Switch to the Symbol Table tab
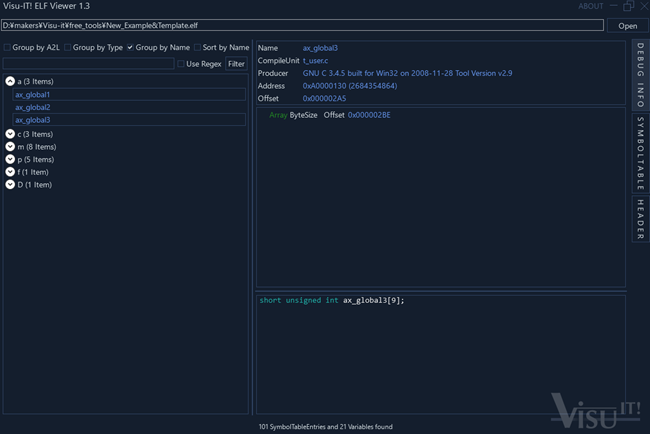The height and width of the screenshot is (434, 650). point(640,153)
